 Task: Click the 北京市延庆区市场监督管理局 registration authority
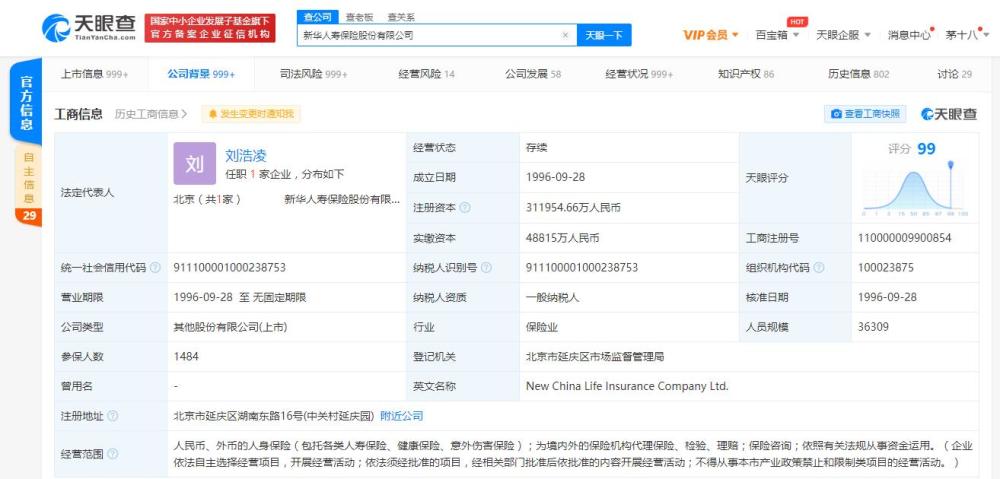coord(595,357)
